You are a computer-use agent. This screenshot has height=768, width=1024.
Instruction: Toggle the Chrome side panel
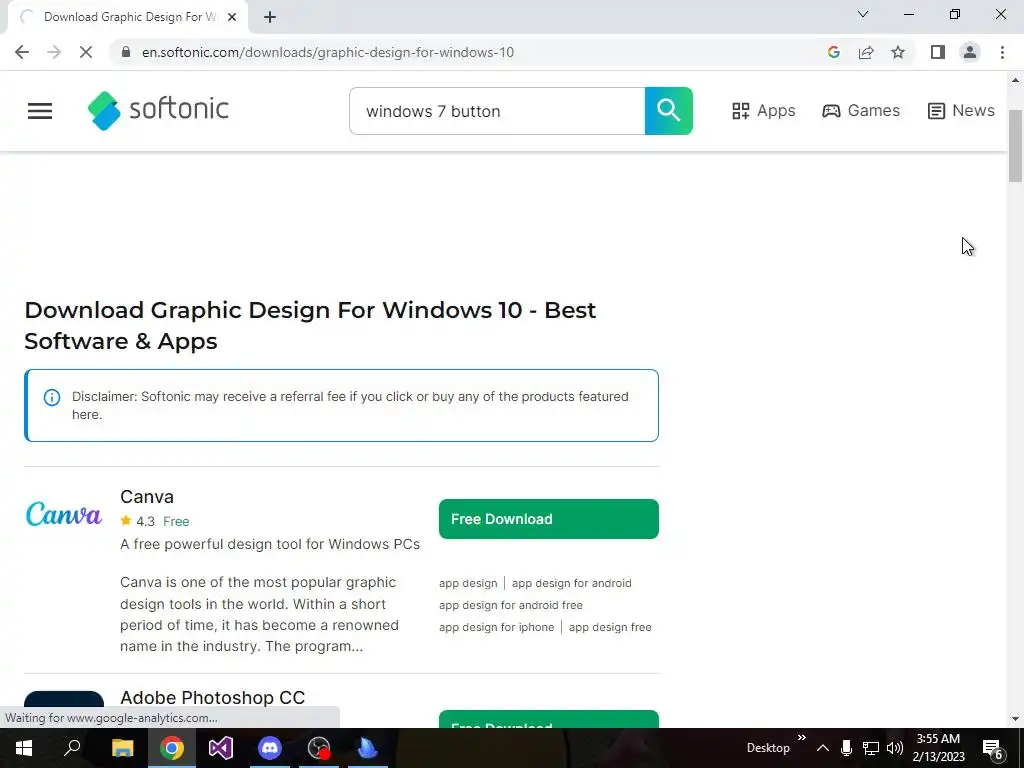click(938, 52)
